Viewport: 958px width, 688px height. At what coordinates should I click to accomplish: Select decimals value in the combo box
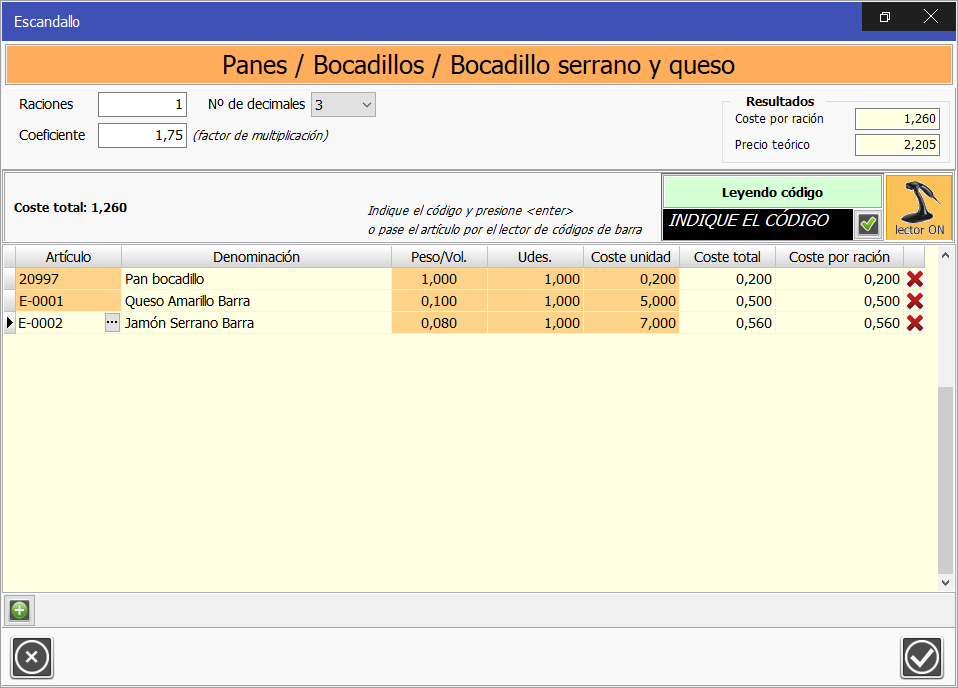click(343, 104)
